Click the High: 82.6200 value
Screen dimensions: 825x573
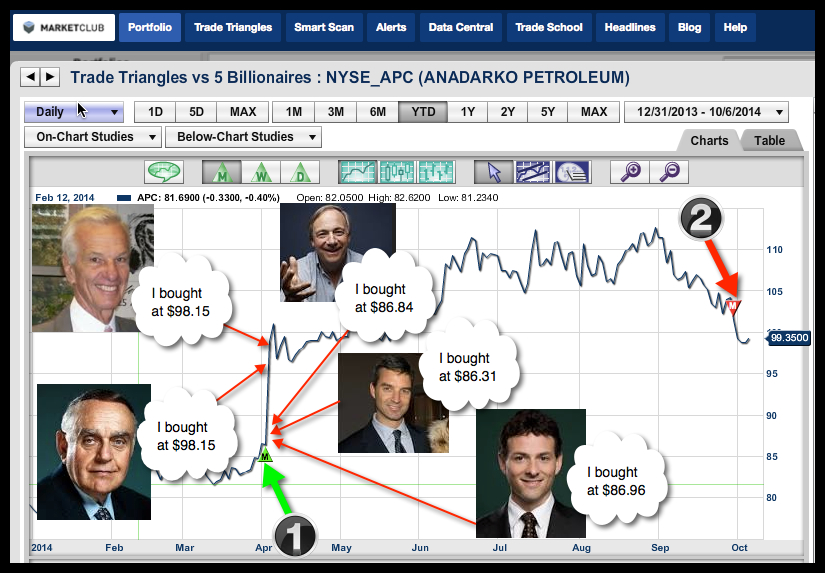pos(399,198)
